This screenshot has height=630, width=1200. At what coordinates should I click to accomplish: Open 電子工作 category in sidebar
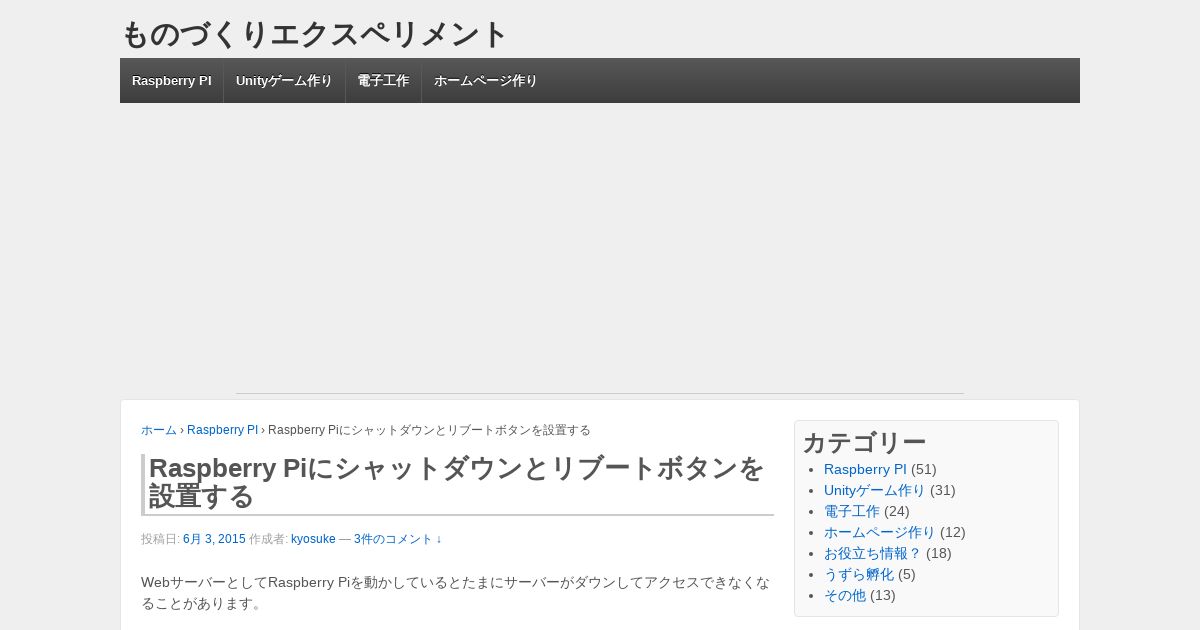pyautogui.click(x=852, y=511)
